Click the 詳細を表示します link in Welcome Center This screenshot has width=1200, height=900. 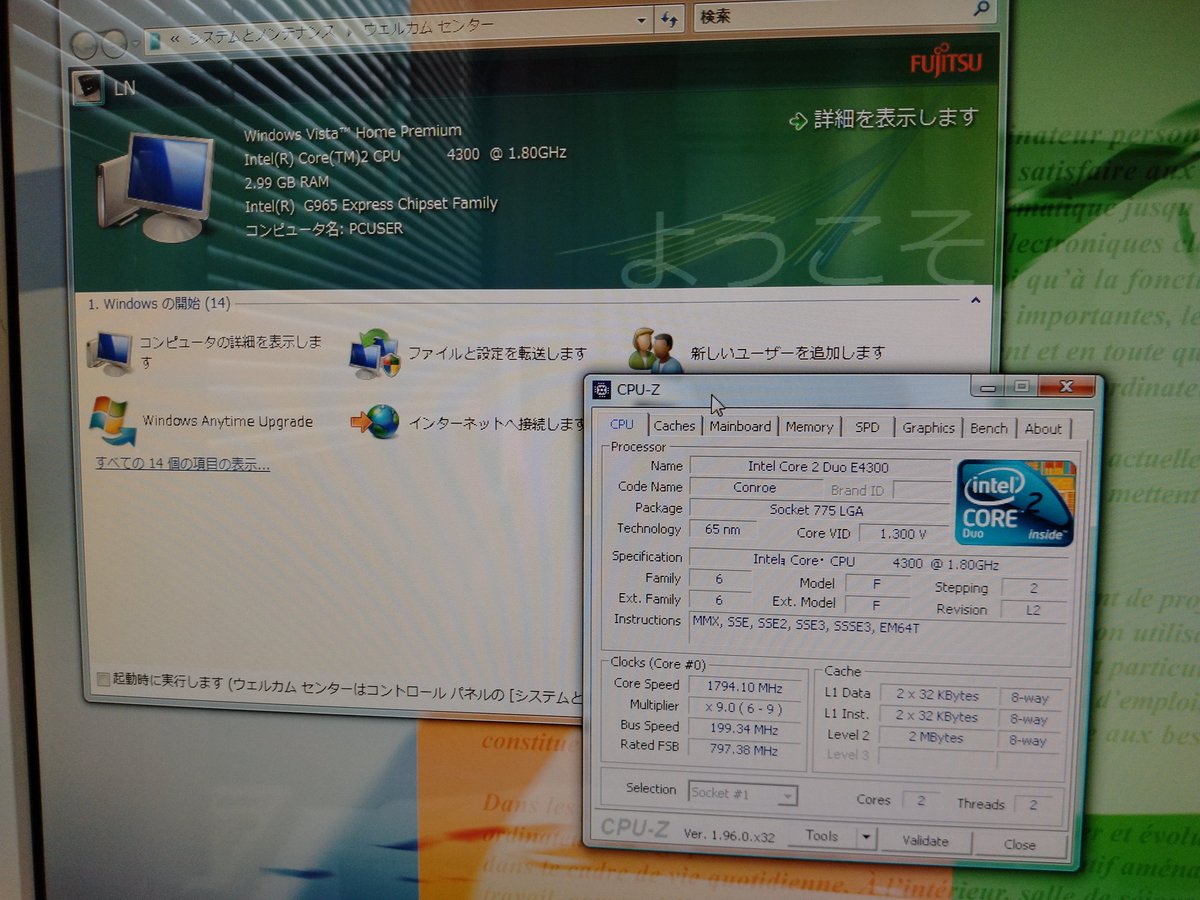(895, 118)
